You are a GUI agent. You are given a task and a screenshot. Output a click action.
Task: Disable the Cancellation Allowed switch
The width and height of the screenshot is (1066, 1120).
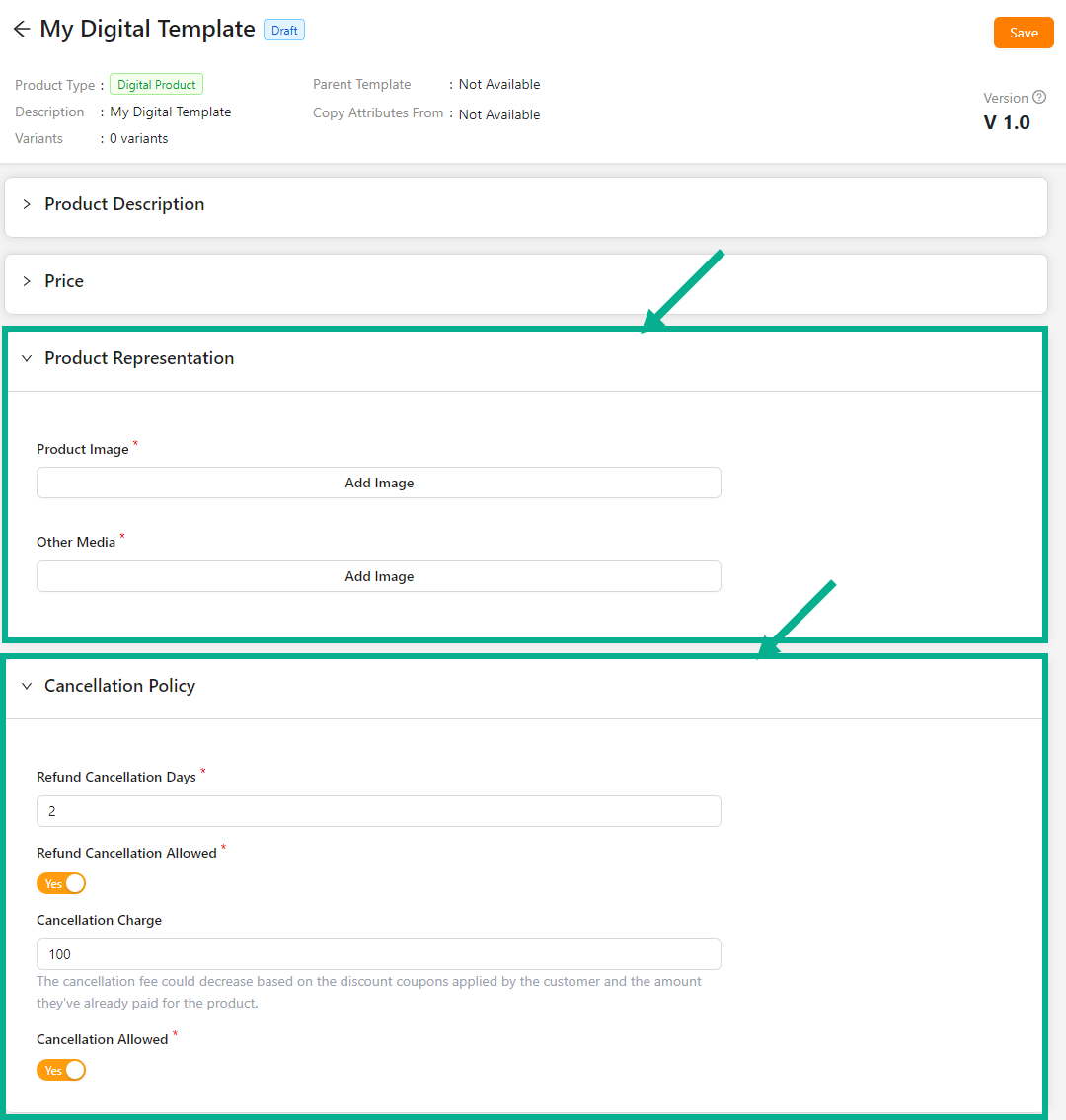point(61,1070)
